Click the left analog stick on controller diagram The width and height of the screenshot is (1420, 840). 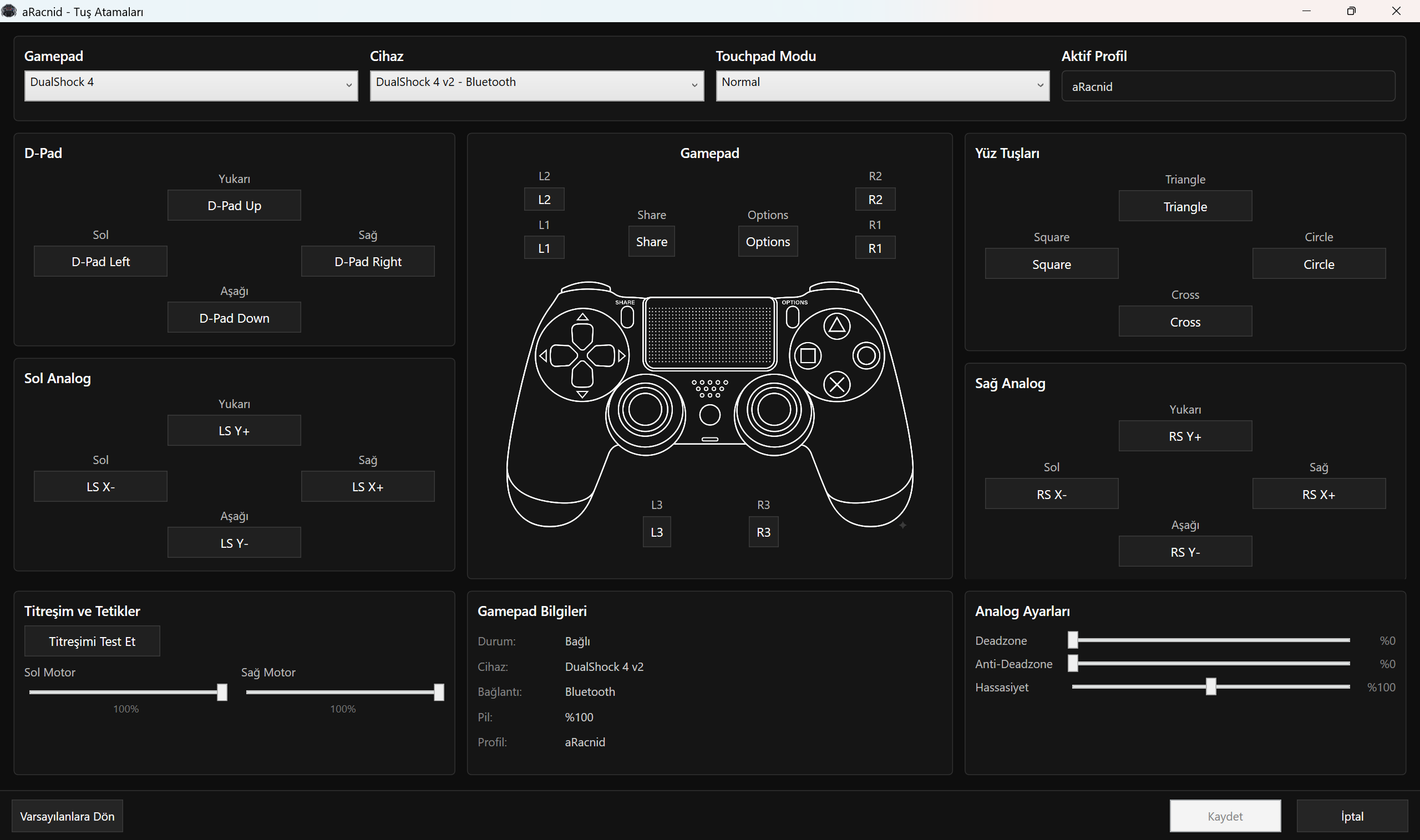pyautogui.click(x=645, y=410)
